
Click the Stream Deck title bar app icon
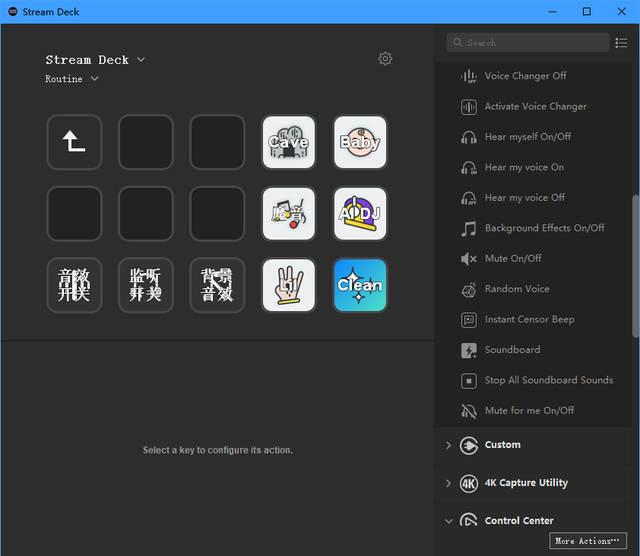[x=13, y=11]
